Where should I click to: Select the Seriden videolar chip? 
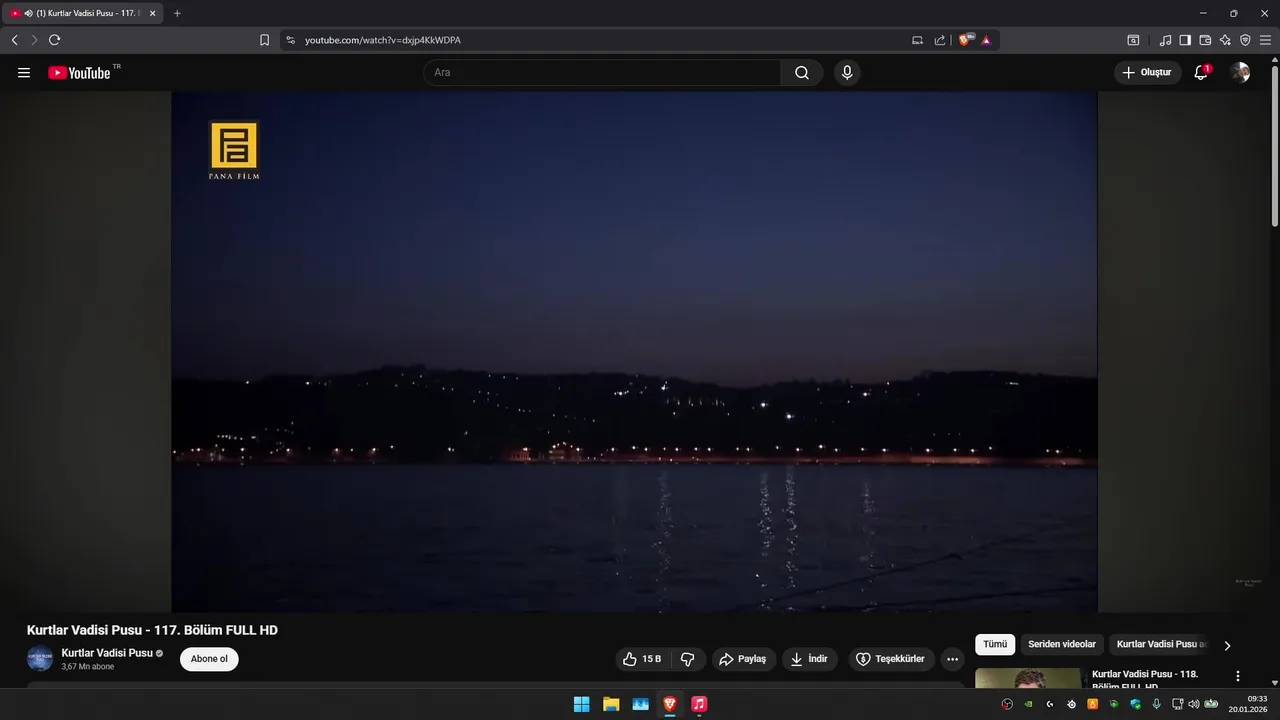[x=1062, y=645]
